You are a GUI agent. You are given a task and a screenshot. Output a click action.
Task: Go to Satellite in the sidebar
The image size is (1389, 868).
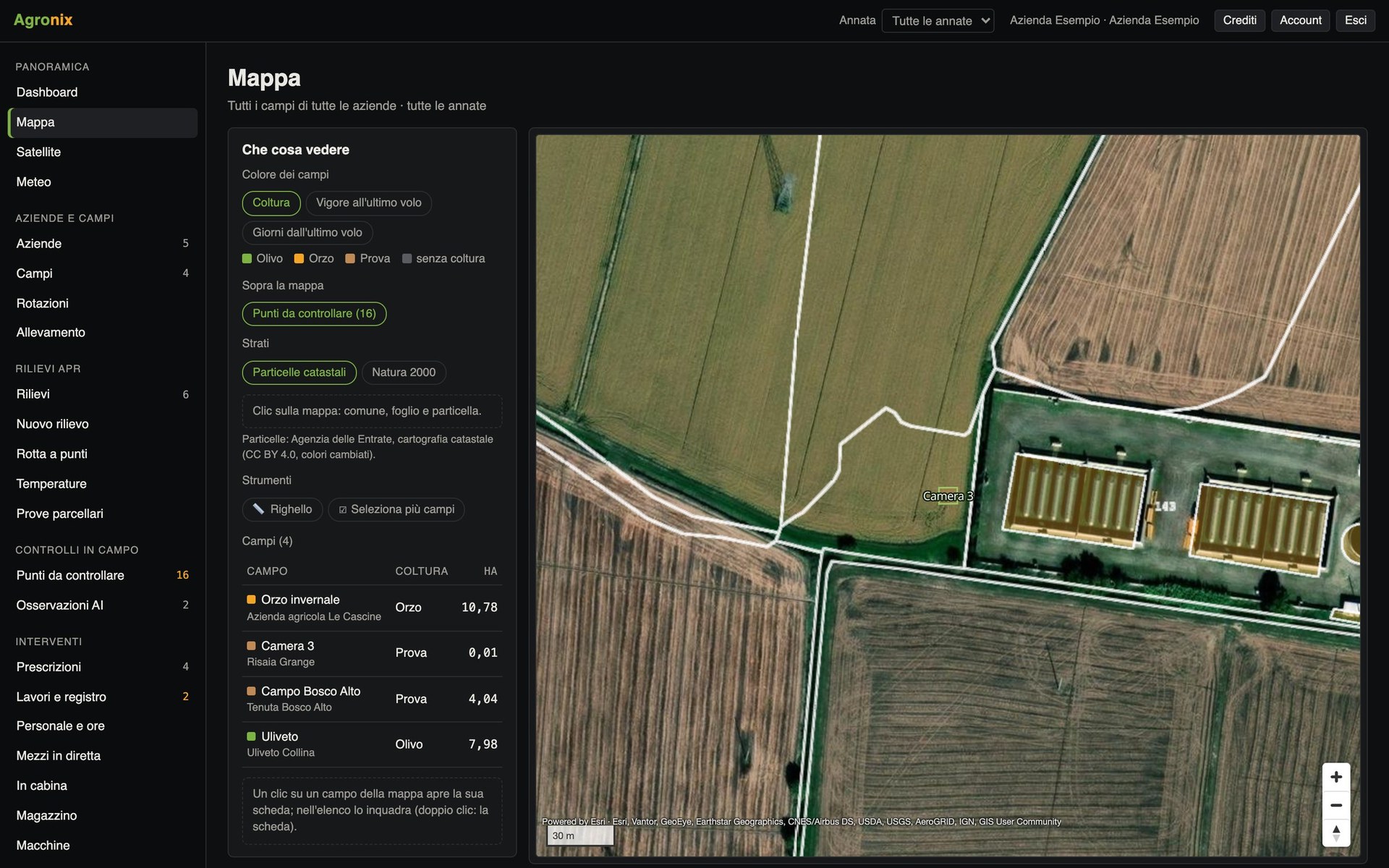tap(103, 152)
